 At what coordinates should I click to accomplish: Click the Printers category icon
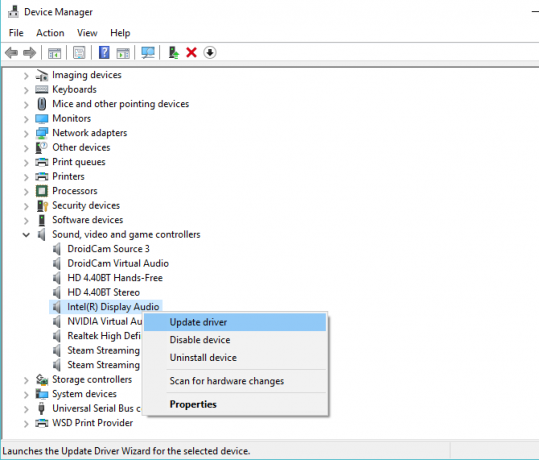(x=42, y=176)
